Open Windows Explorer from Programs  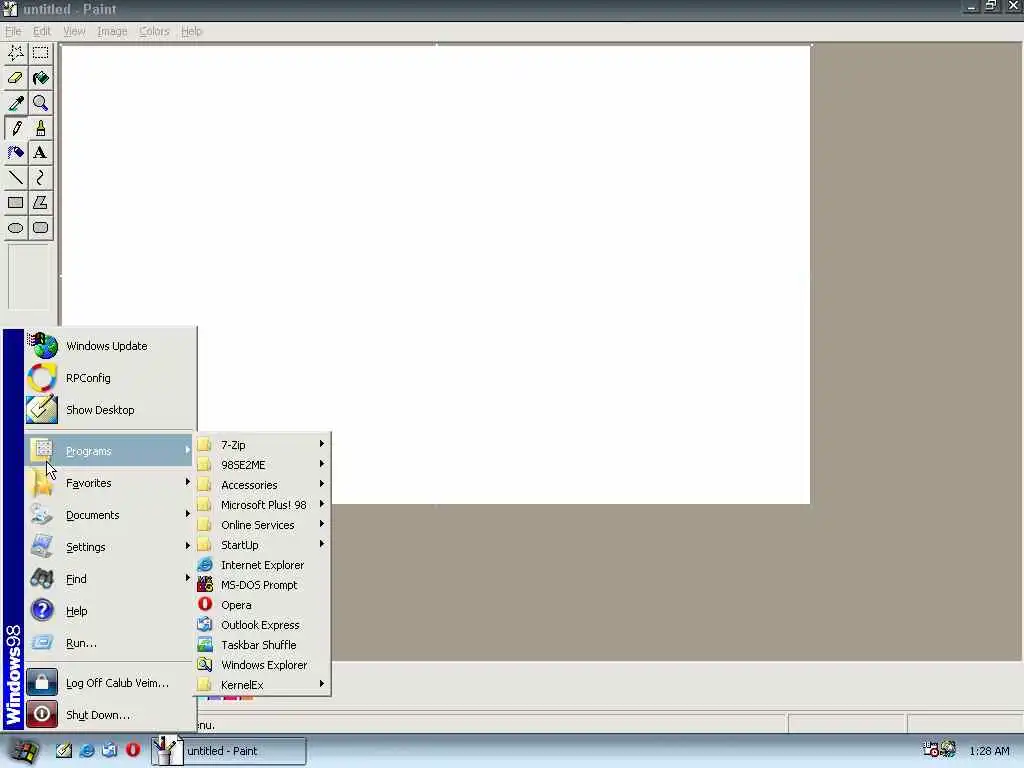pyautogui.click(x=263, y=665)
